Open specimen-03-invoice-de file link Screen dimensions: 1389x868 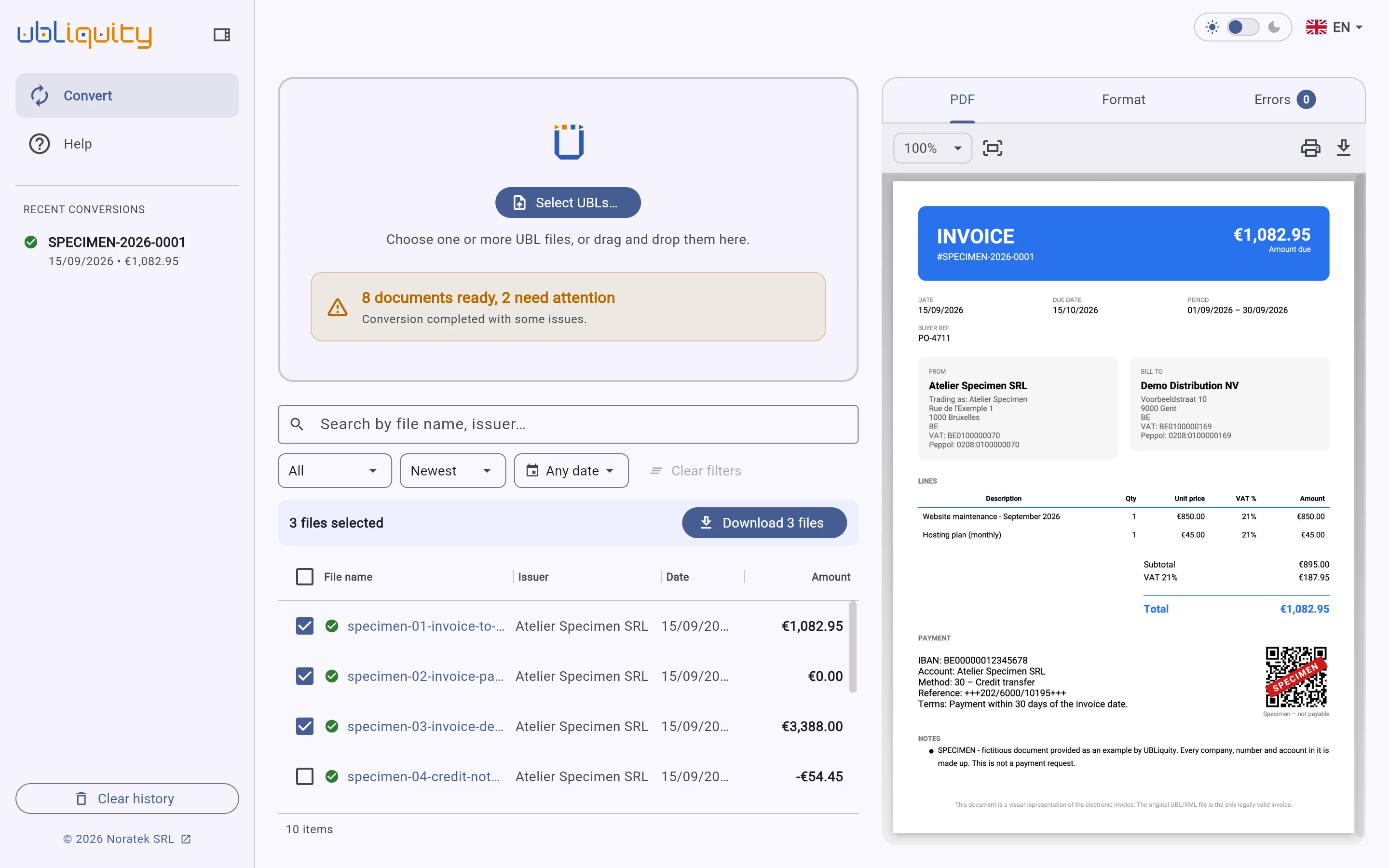pos(426,726)
